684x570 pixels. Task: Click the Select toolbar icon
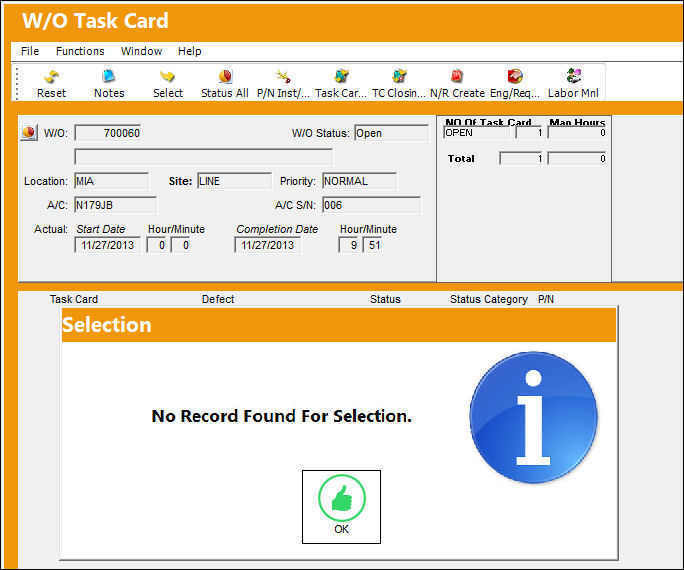click(168, 83)
